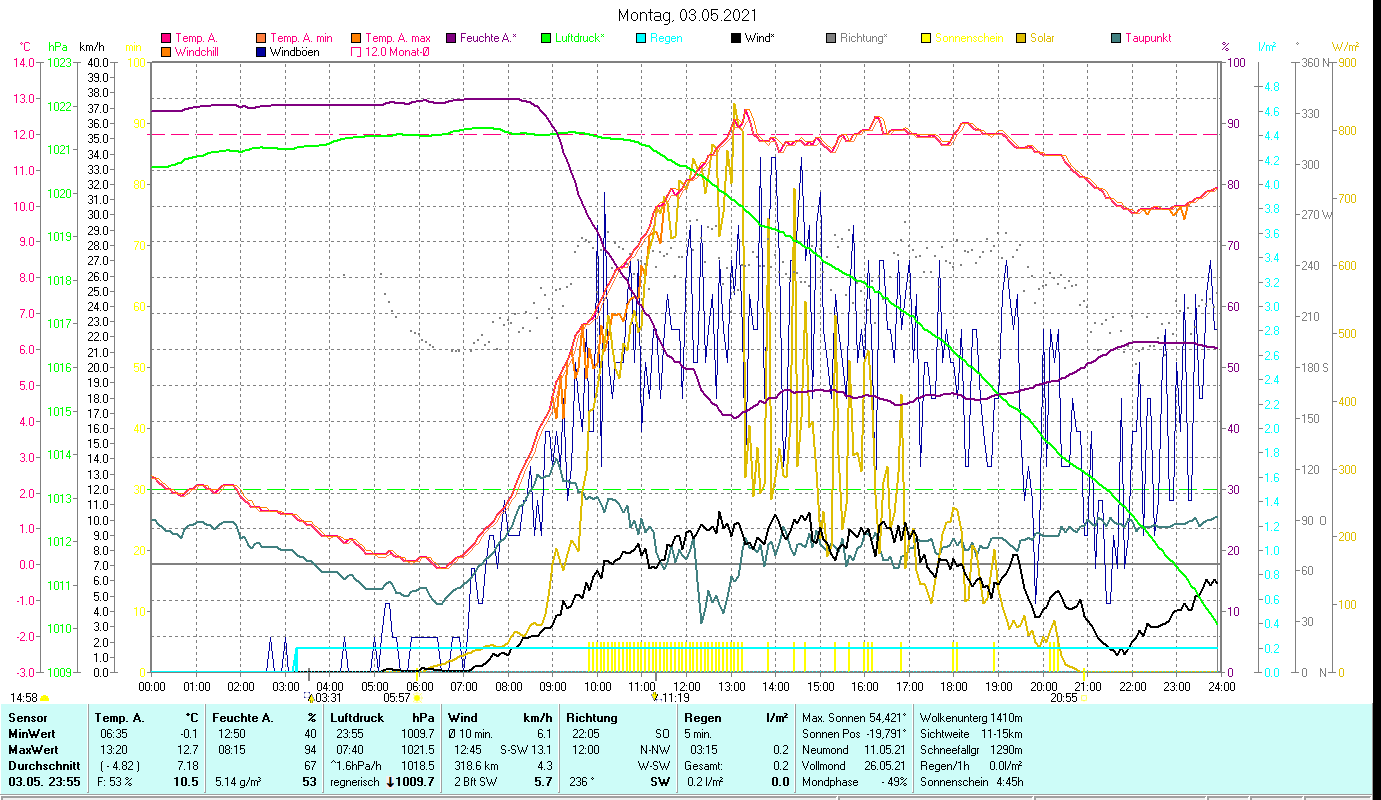Click the 2 Bft SW wind reading
The image size is (1381, 800).
(x=474, y=782)
